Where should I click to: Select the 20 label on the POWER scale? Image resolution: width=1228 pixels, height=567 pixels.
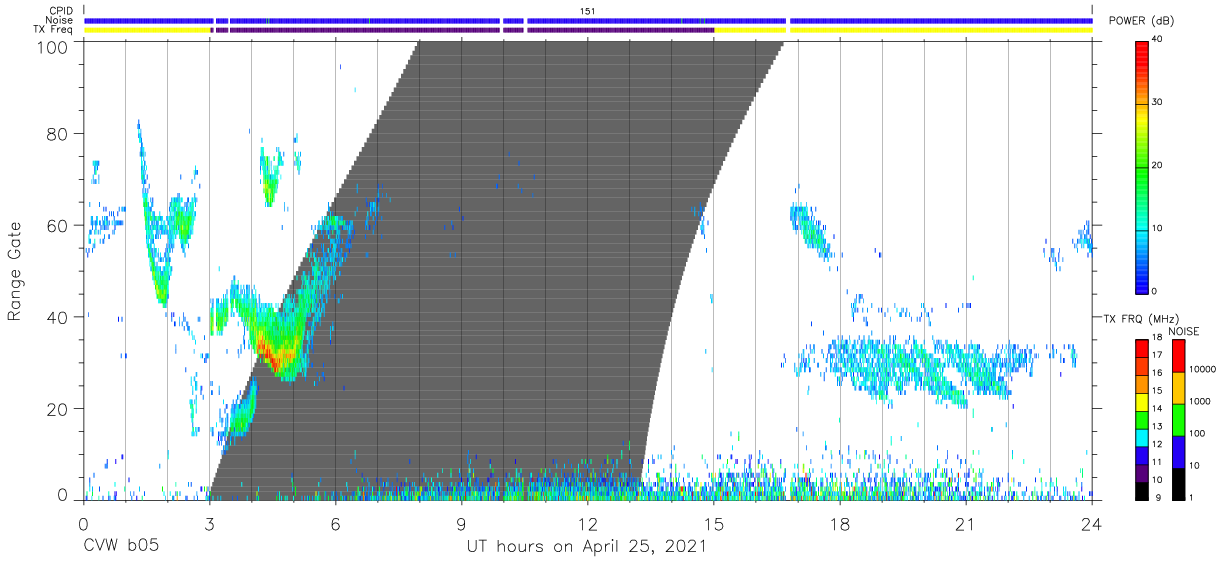[x=1157, y=165]
